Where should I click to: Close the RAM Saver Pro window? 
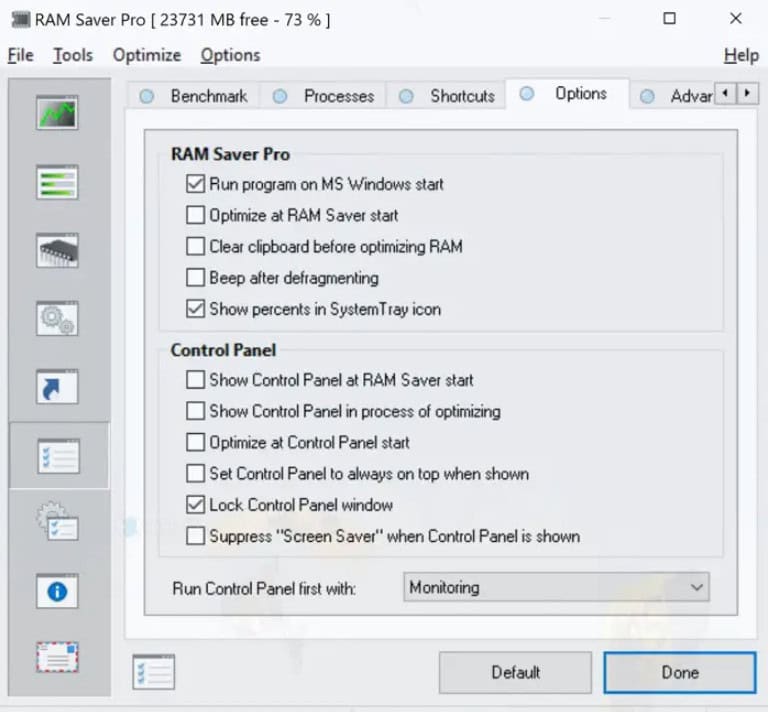[x=735, y=19]
